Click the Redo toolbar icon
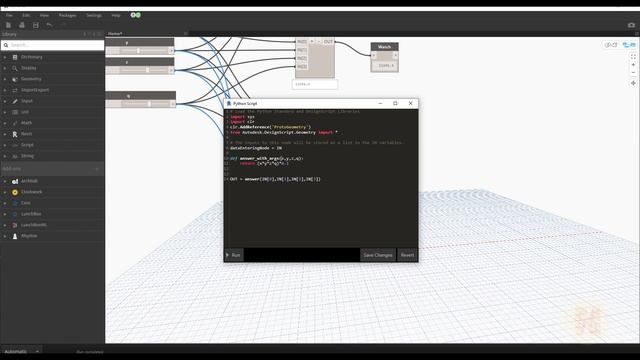Image resolution: width=640 pixels, height=360 pixels. coord(63,25)
